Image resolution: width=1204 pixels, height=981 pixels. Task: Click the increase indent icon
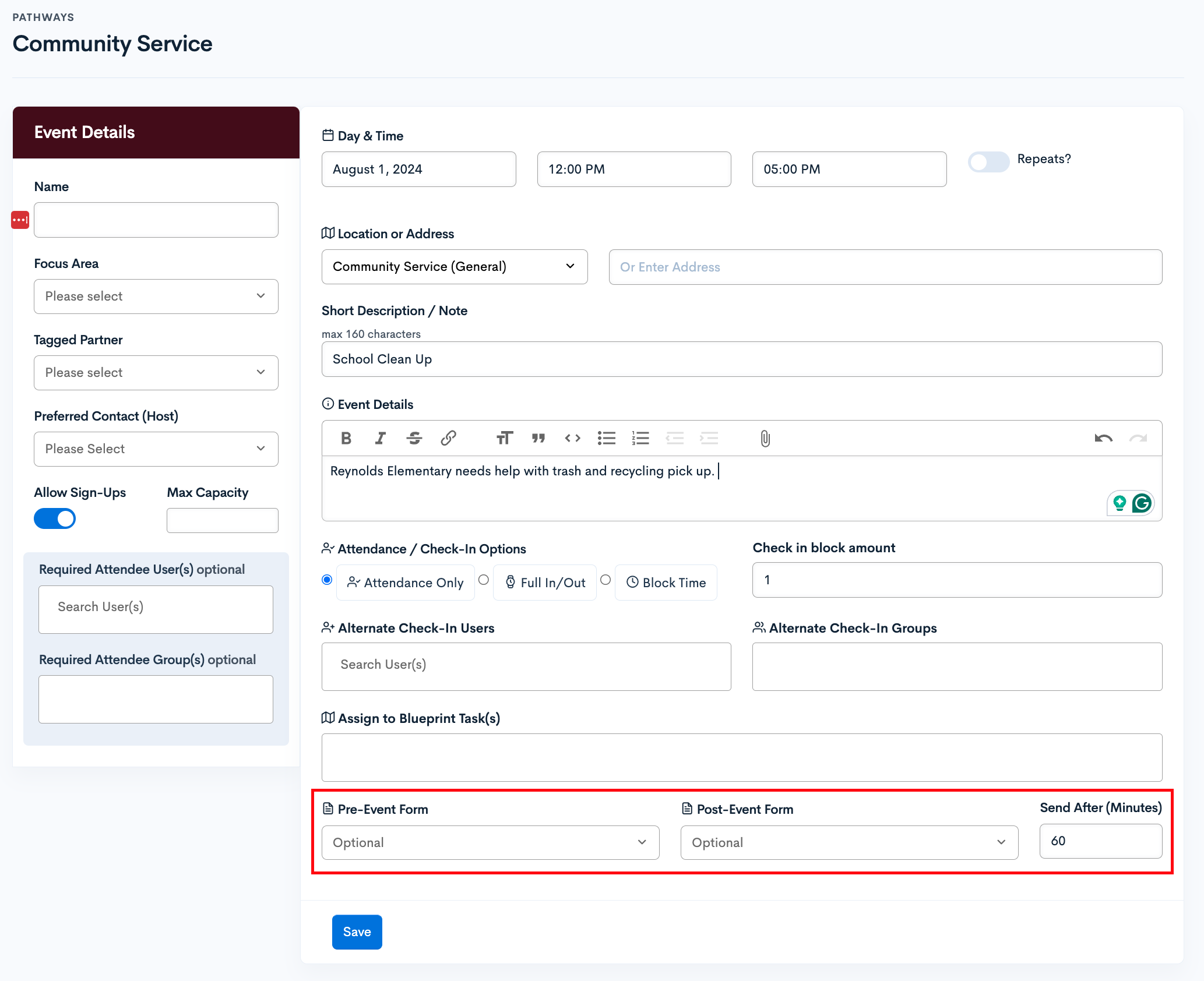click(x=709, y=438)
